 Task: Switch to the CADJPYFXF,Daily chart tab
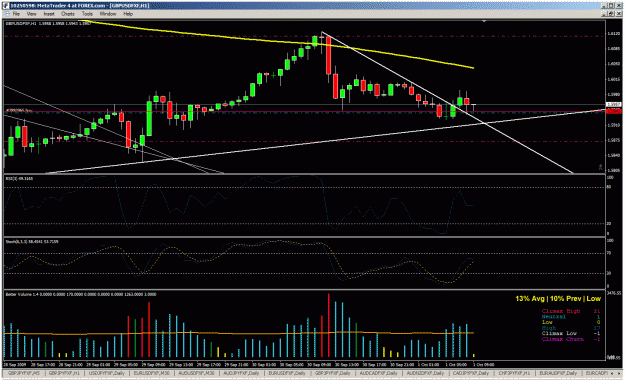tap(471, 373)
